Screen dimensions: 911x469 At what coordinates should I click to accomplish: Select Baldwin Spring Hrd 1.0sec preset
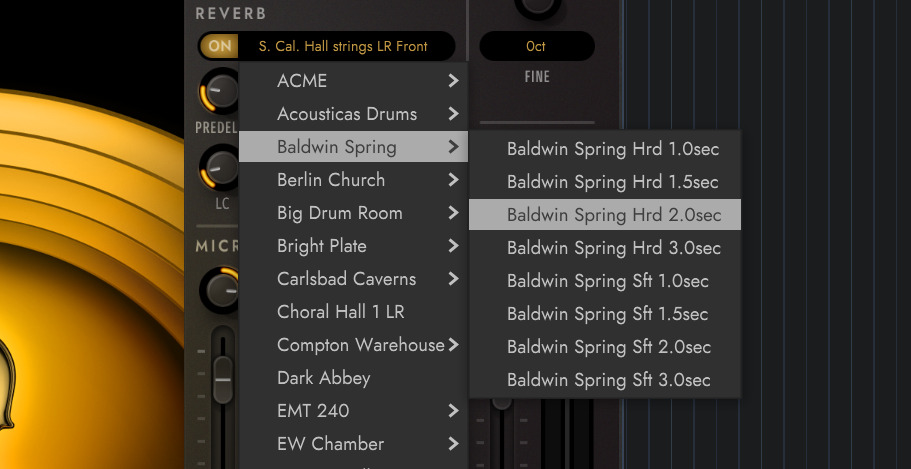tap(605, 149)
